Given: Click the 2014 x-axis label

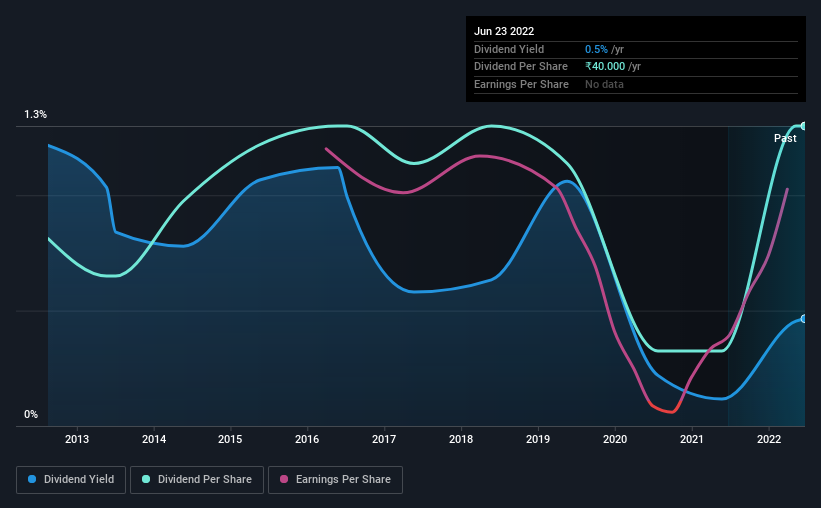Looking at the screenshot, I should [154, 439].
